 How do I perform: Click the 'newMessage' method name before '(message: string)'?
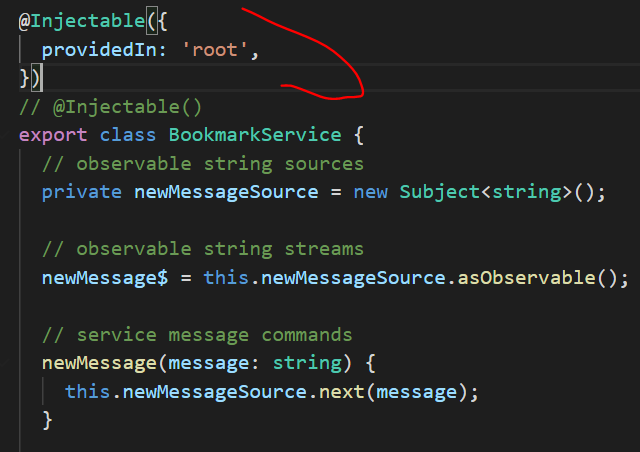click(99, 363)
